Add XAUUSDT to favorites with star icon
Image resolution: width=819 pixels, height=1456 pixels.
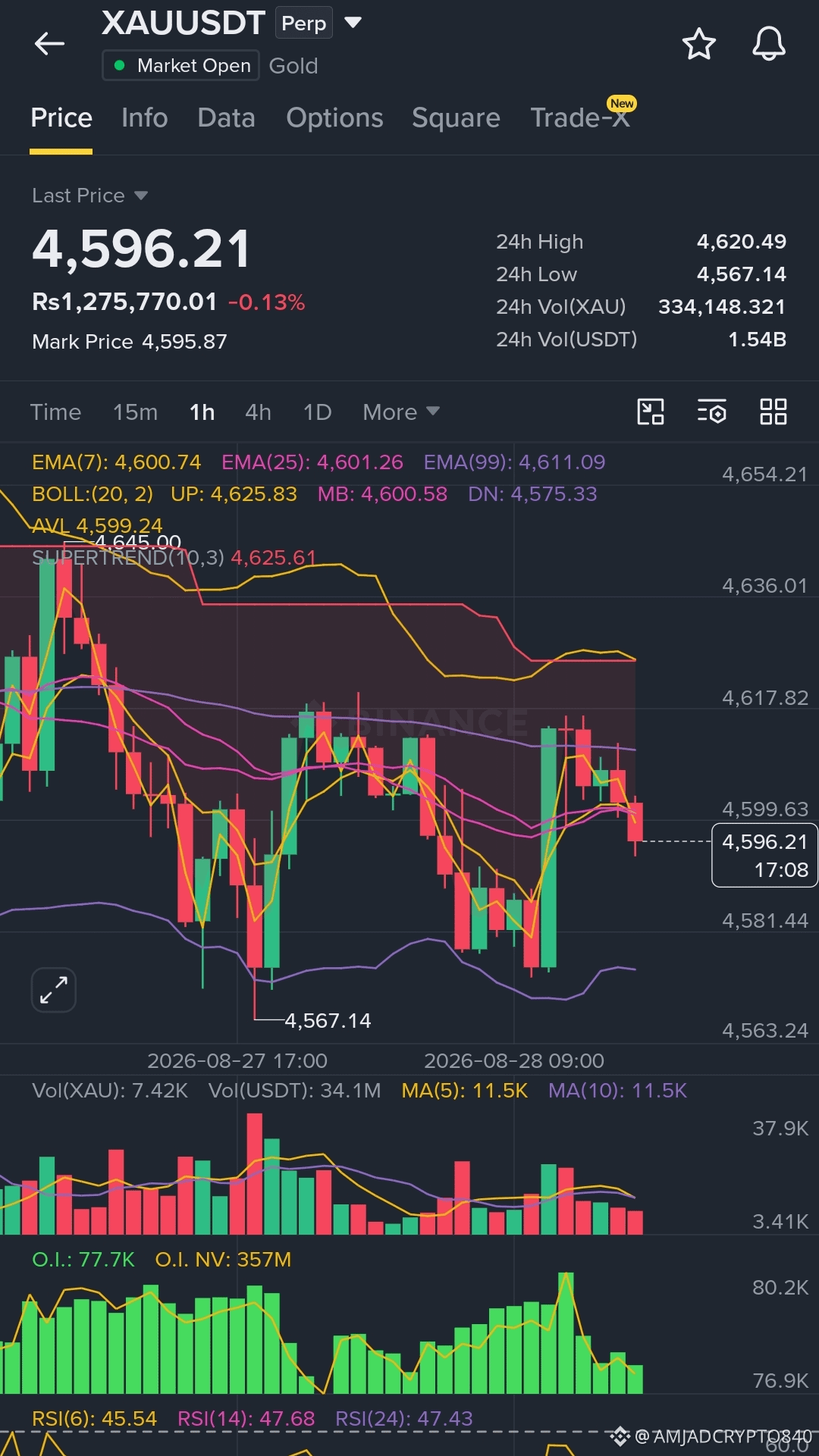[698, 44]
